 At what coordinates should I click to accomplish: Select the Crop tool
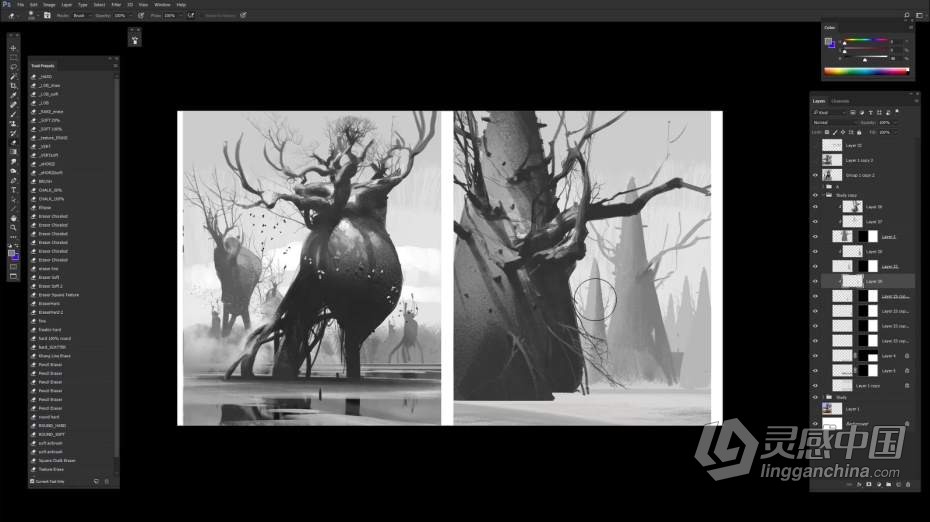(14, 86)
